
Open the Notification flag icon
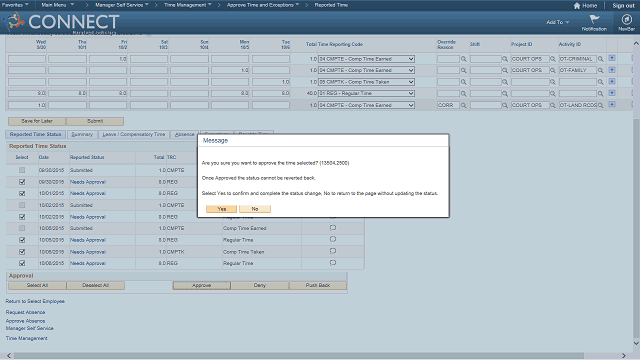(x=594, y=19)
